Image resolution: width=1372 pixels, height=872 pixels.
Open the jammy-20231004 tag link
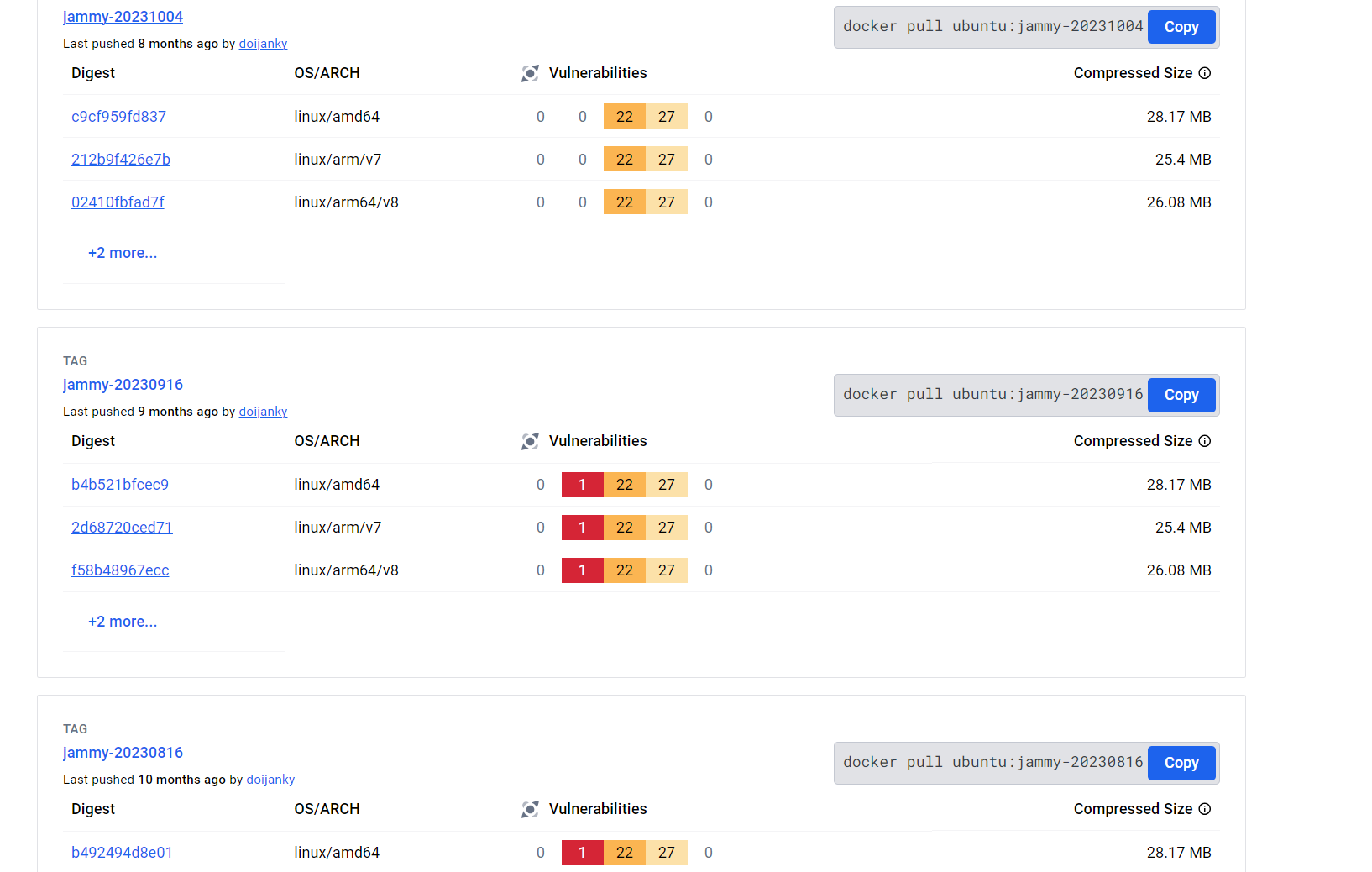(x=123, y=17)
